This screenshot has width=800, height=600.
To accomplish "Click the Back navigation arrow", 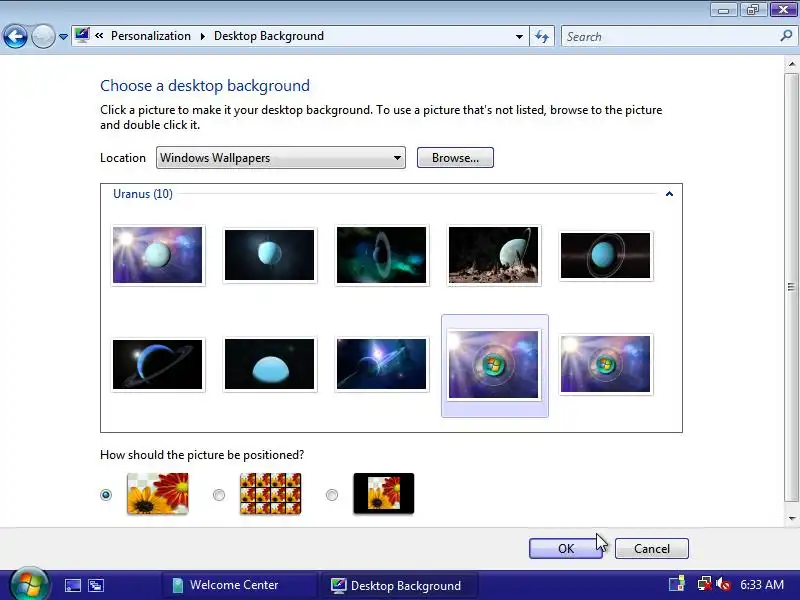I will click(15, 36).
